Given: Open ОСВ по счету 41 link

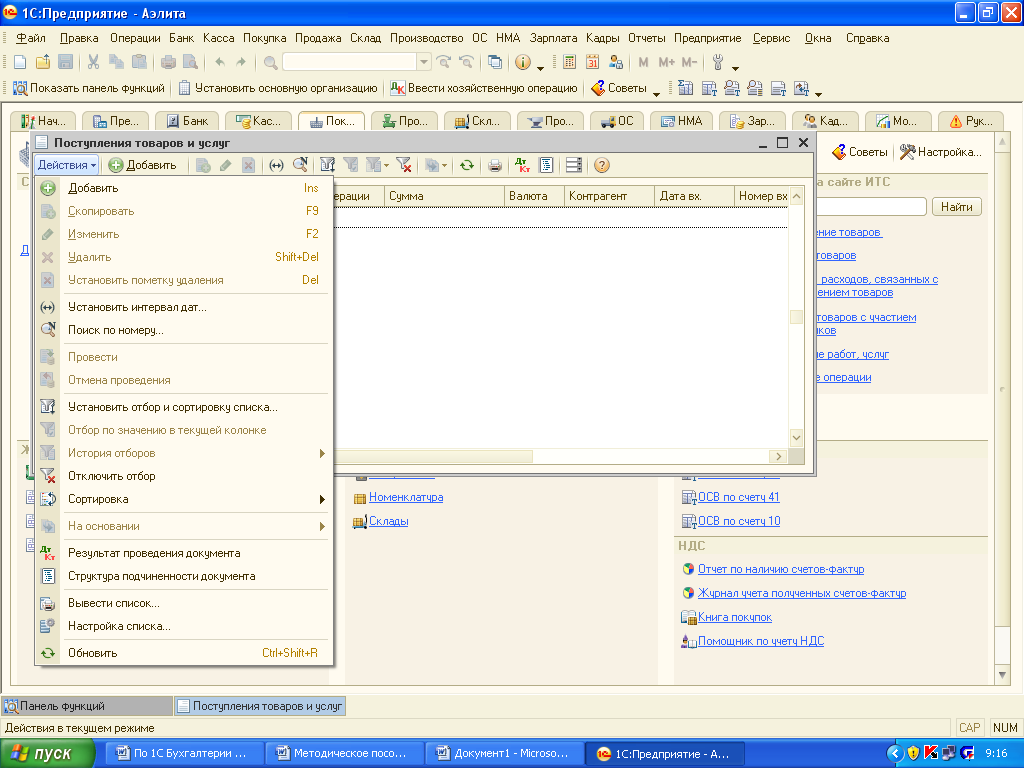Looking at the screenshot, I should point(739,497).
